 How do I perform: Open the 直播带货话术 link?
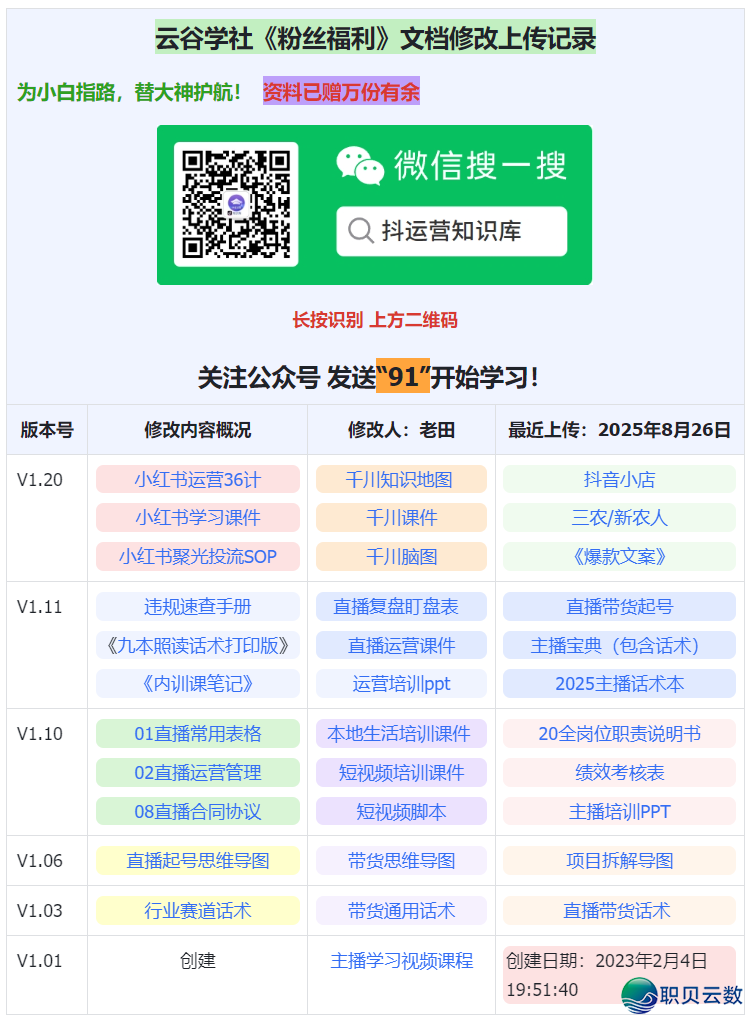point(617,911)
